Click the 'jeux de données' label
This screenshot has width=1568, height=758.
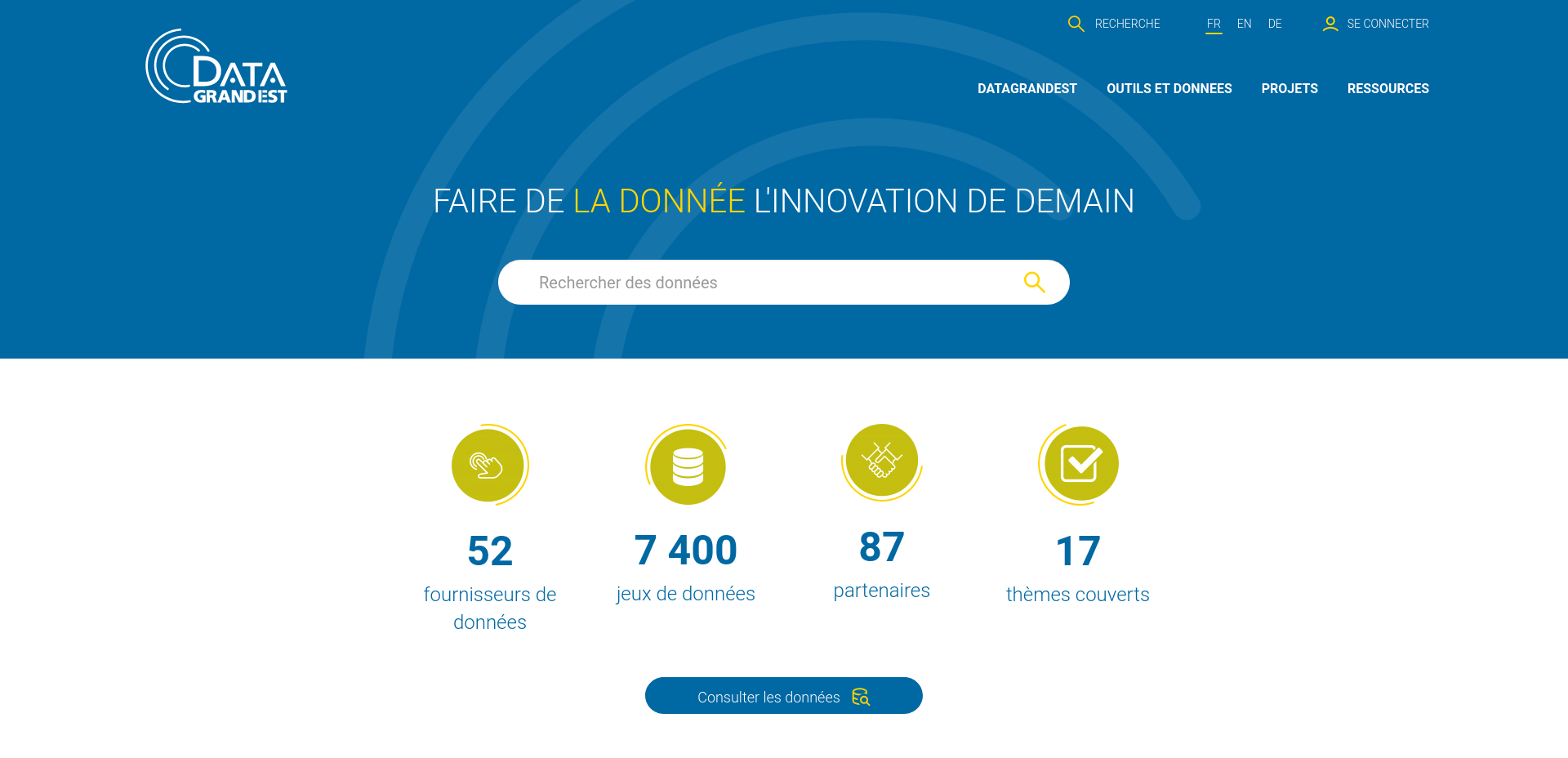(686, 594)
